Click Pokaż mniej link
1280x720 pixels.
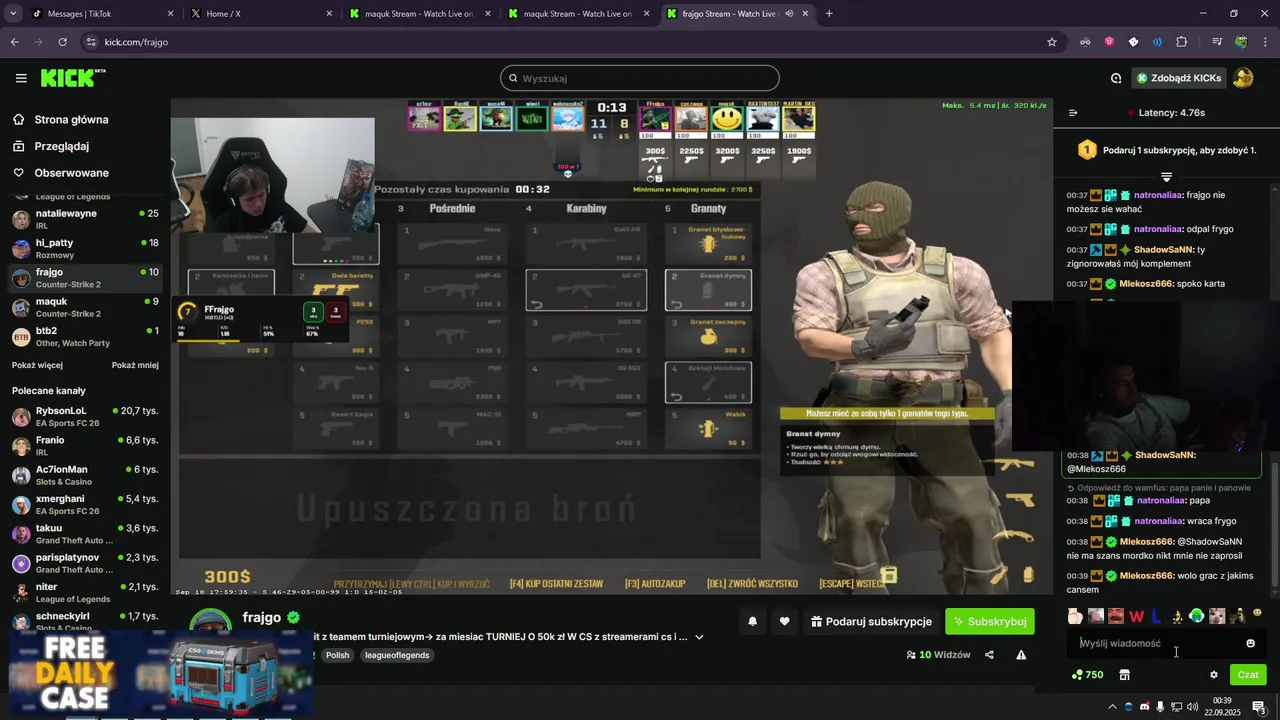135,365
